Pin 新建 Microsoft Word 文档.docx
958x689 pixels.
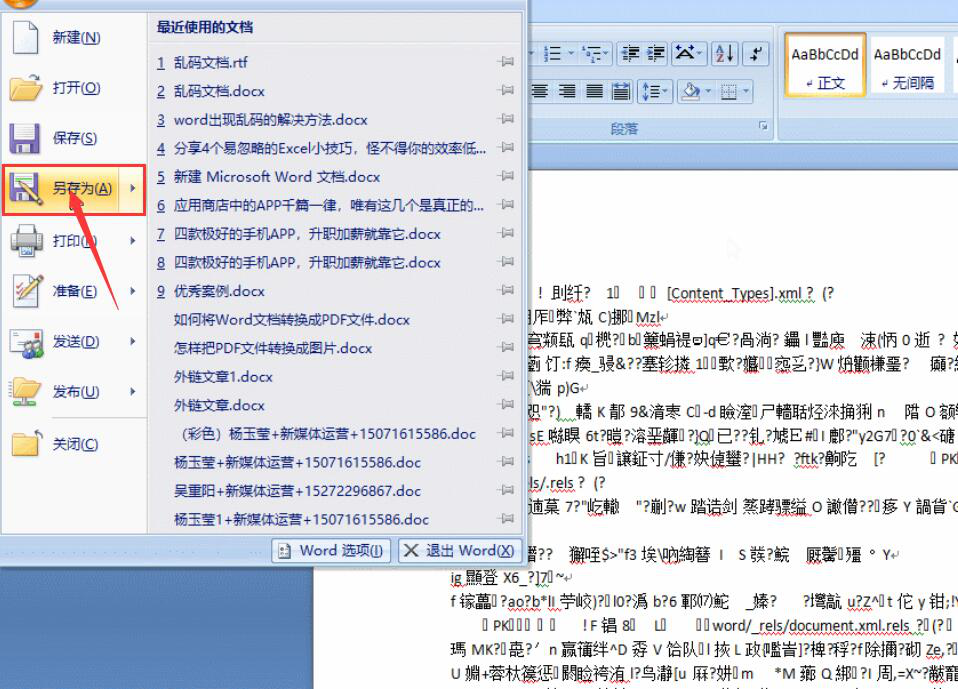point(506,176)
